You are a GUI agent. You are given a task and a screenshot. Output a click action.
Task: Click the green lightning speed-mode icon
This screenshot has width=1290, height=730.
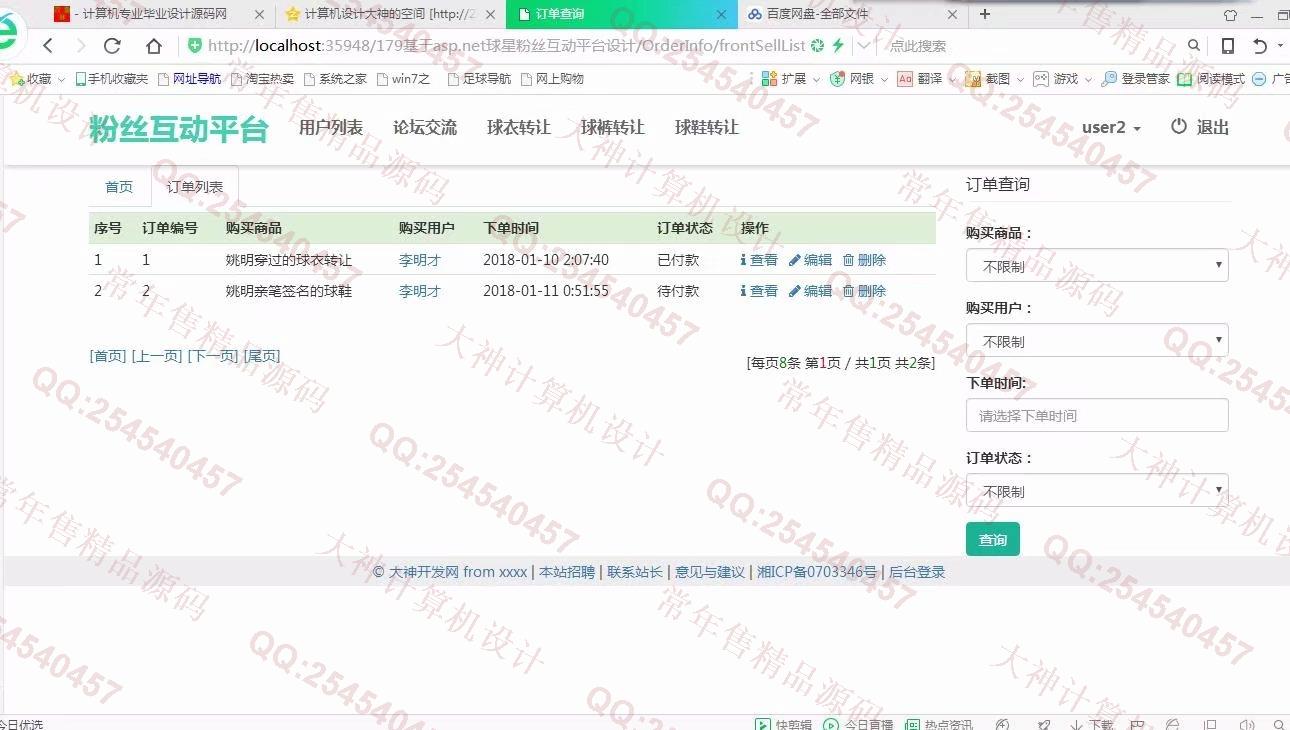coord(838,46)
